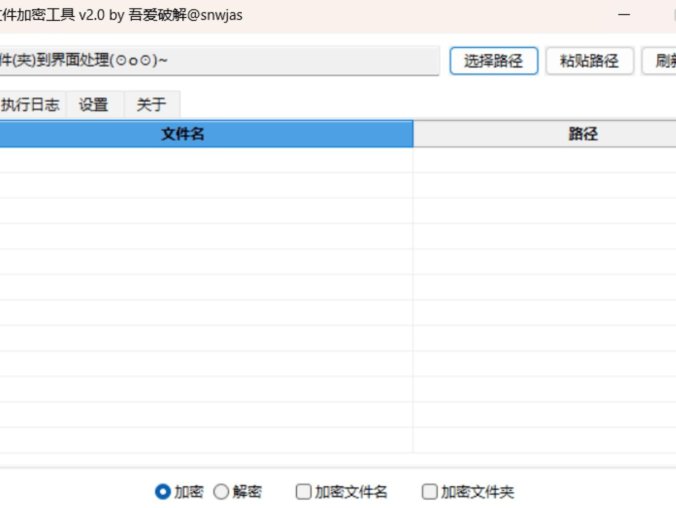Click the 选择路径 button
Viewport: 676px width, 508px height.
coord(494,61)
